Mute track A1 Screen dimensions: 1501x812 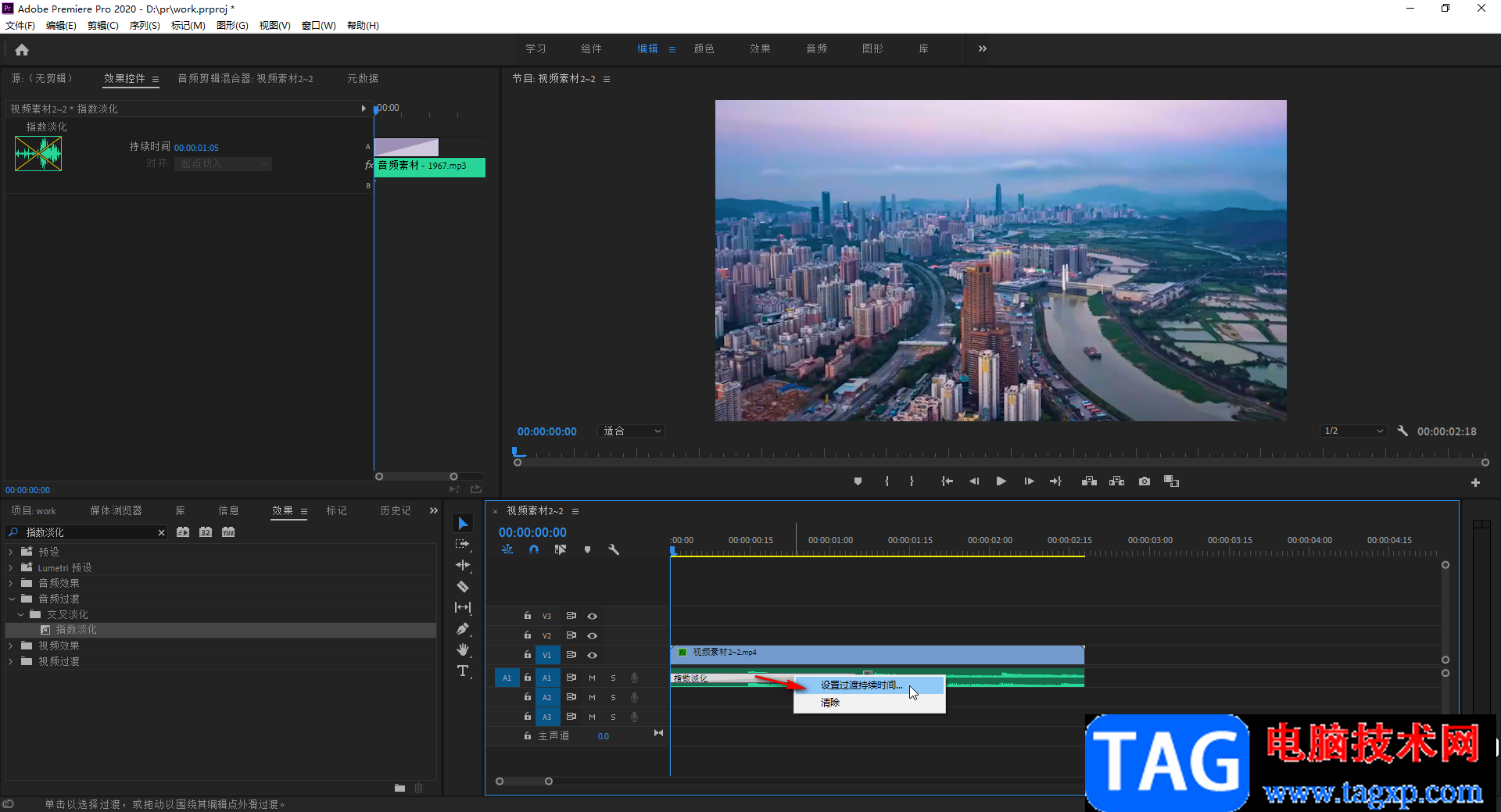tap(592, 678)
